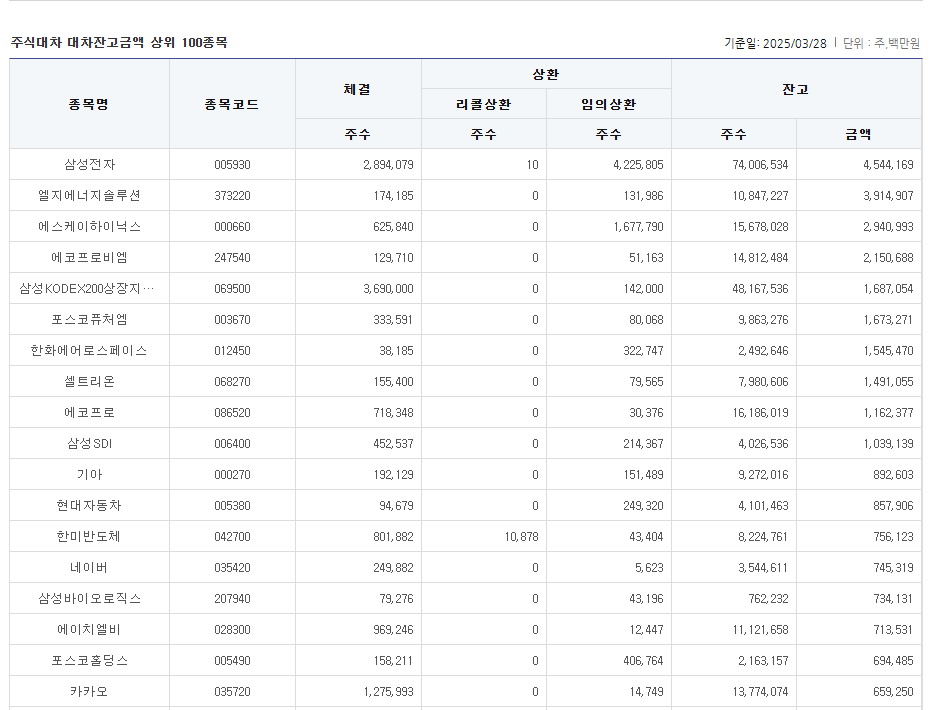
Task: Select the 포스코퓨처엠 stock name
Action: 89,320
